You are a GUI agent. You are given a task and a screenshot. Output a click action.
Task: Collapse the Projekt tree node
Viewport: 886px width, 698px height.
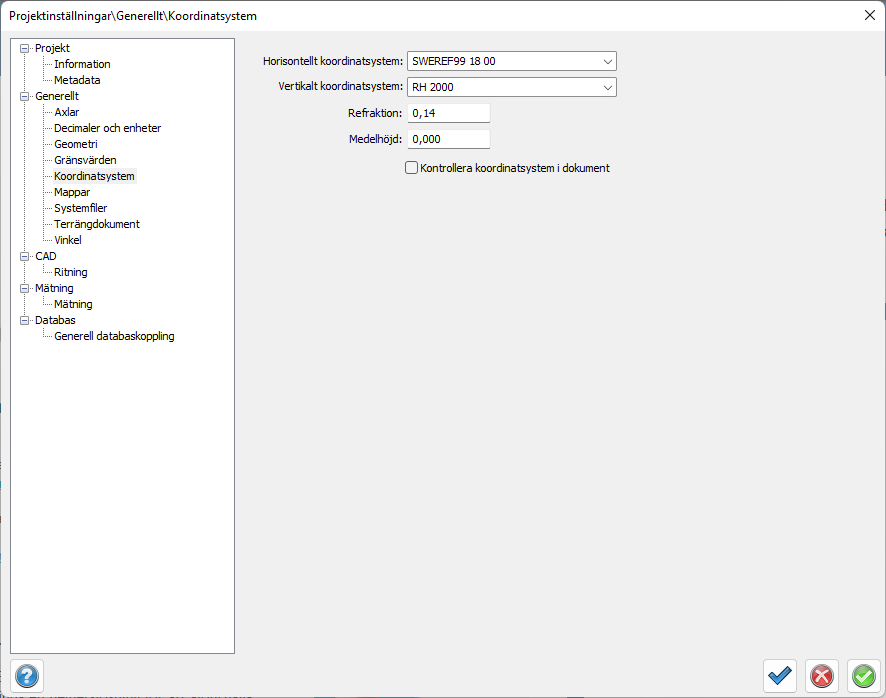tap(25, 48)
